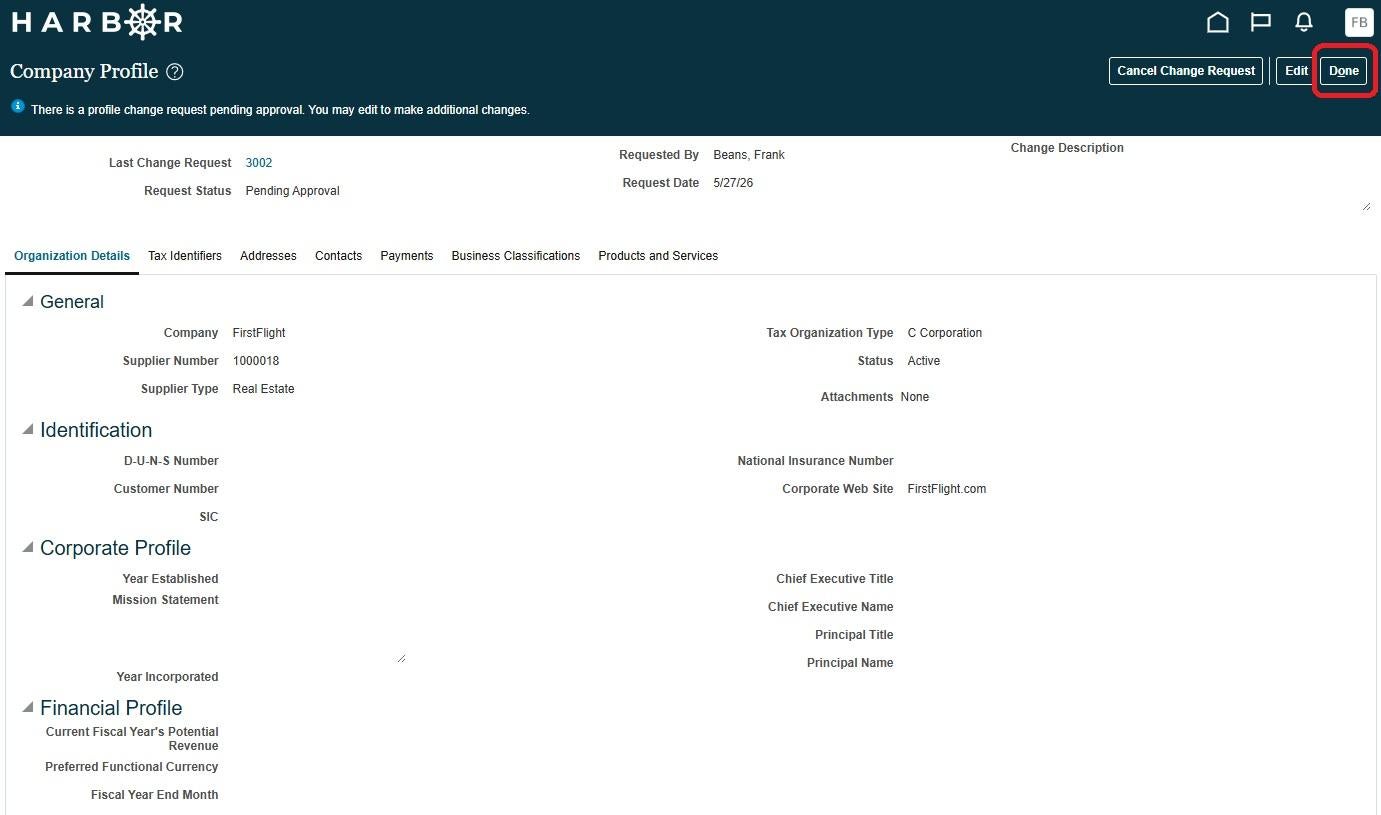Switch to Tax Identifiers tab

185,256
